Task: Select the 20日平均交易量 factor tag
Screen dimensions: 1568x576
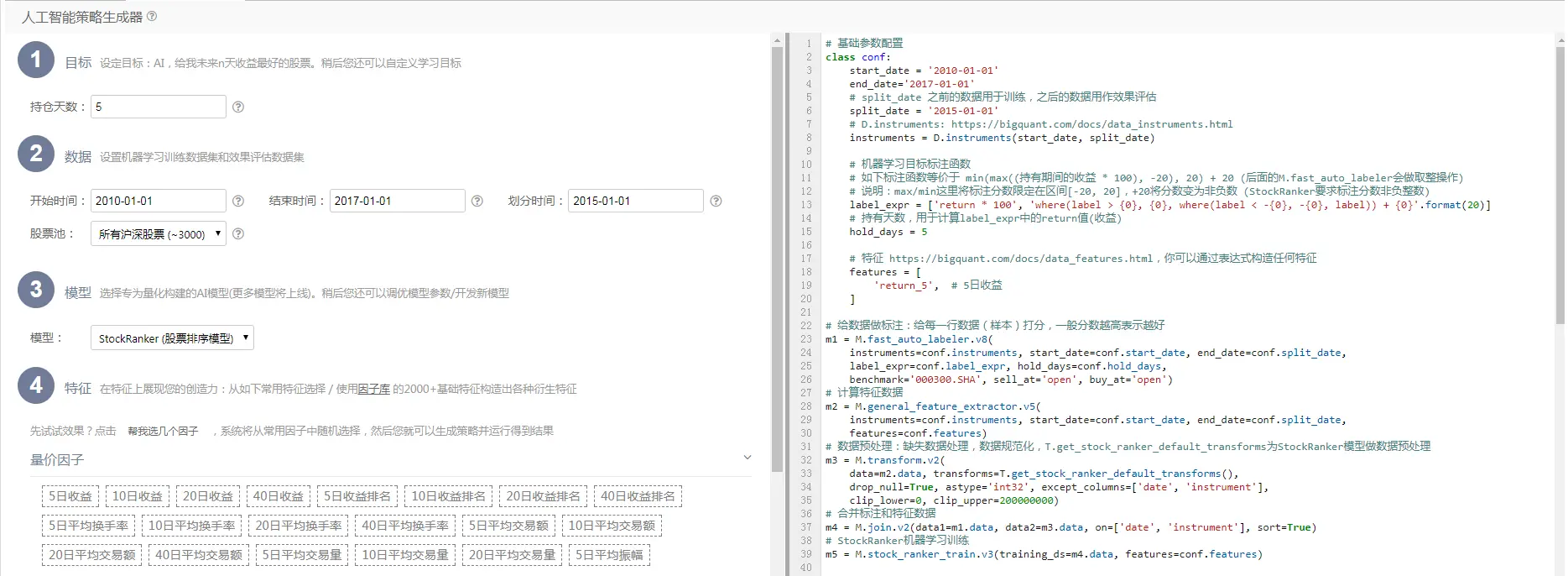Action: point(512,555)
